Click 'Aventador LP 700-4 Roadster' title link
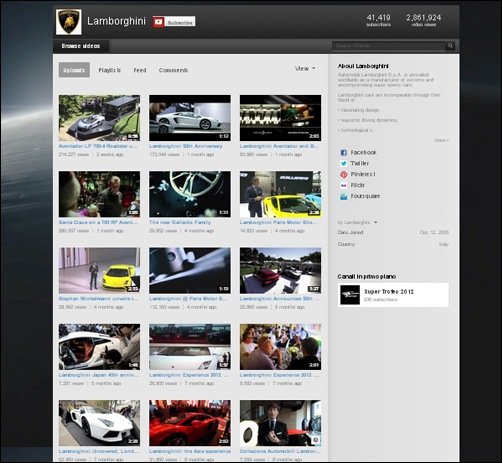This screenshot has width=502, height=463. point(98,146)
